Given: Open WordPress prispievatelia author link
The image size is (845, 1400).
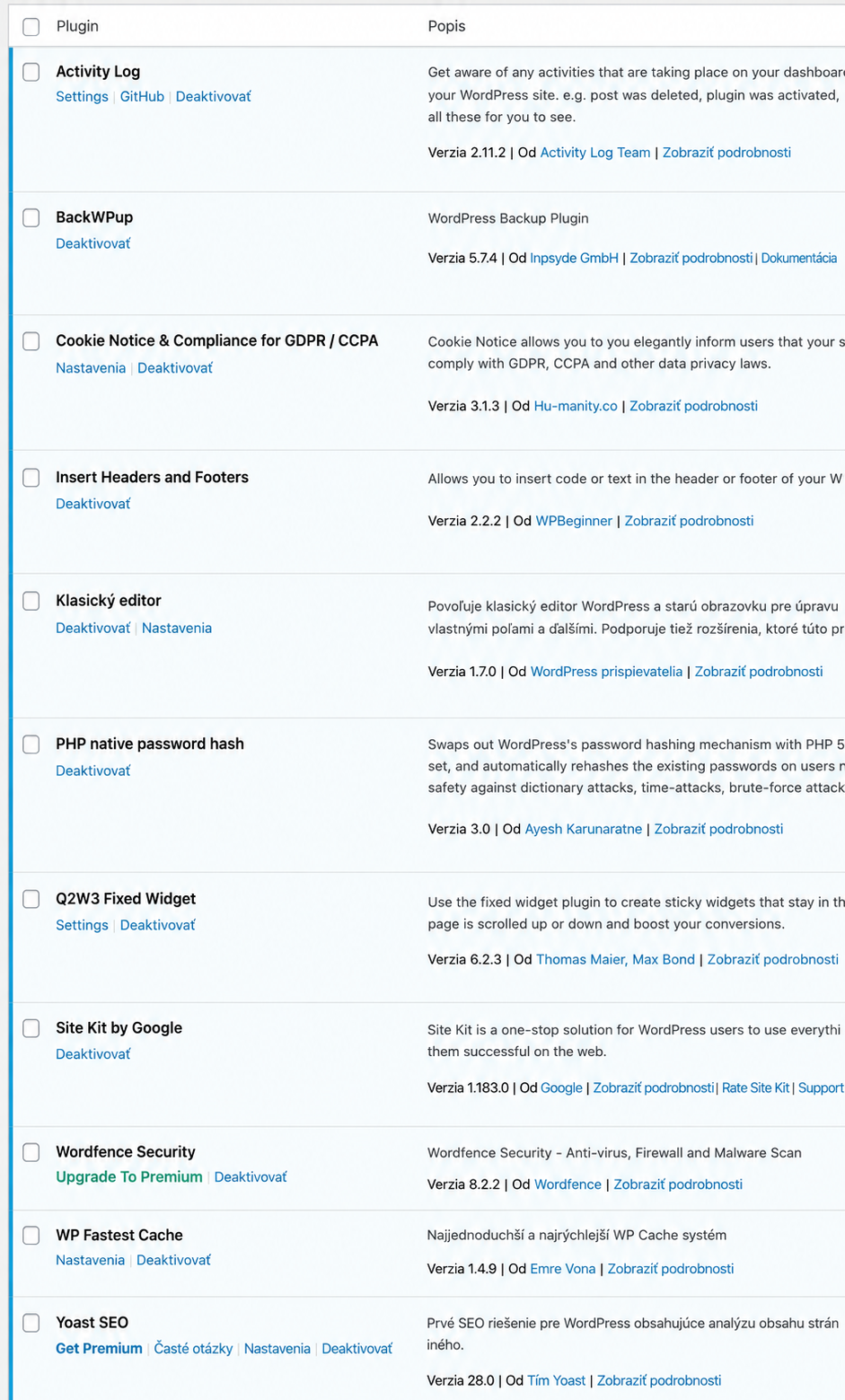Looking at the screenshot, I should pos(606,672).
